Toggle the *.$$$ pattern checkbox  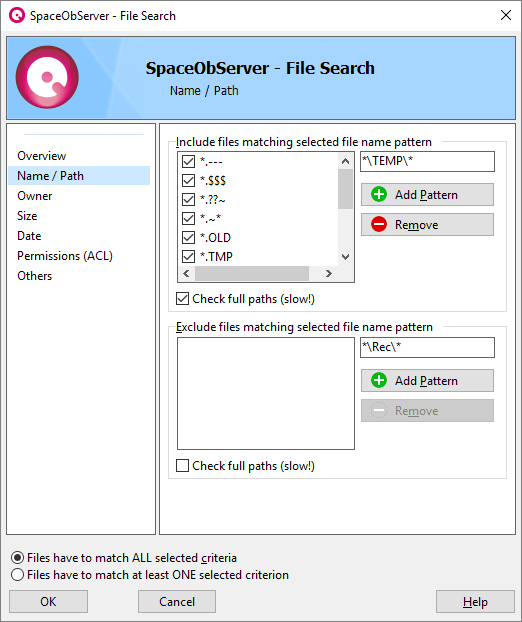[188, 180]
